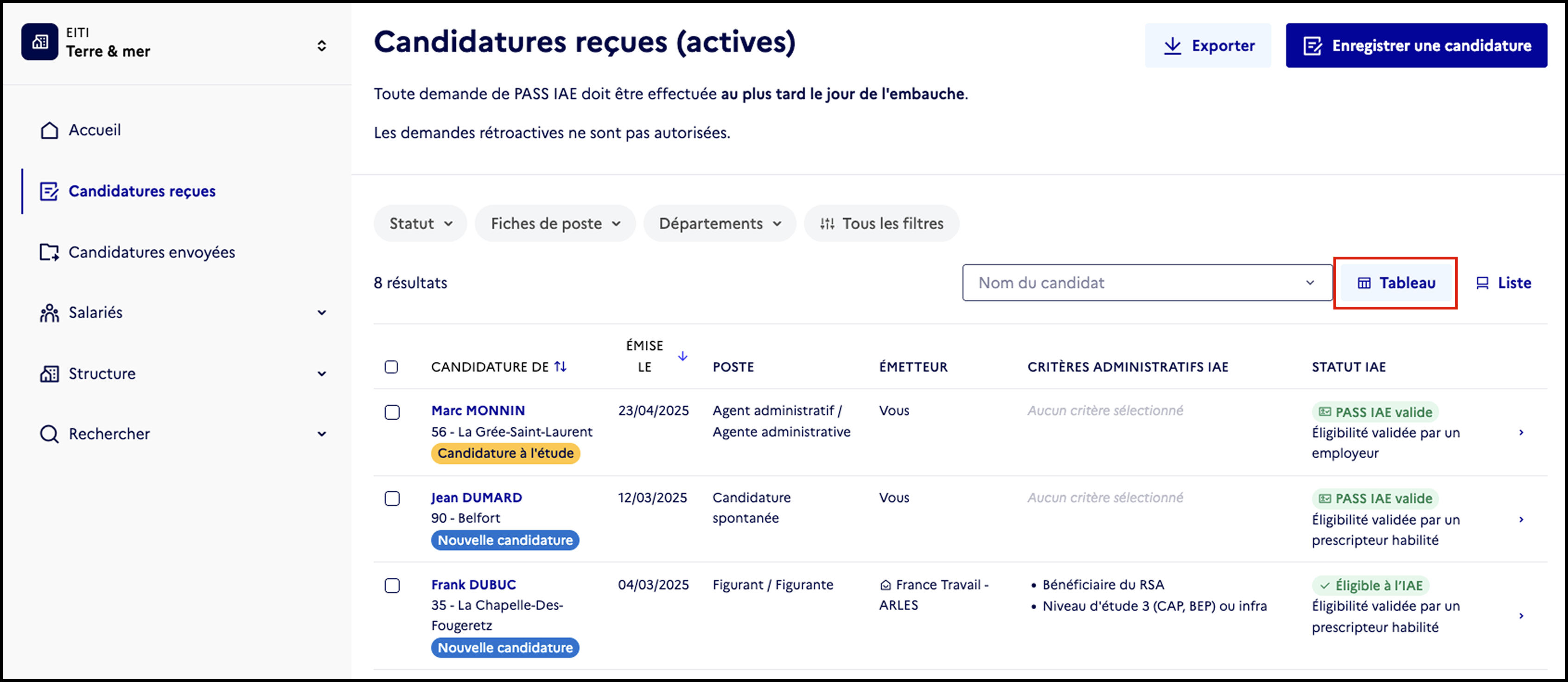Click 90 - Belfort location text
Image resolution: width=1568 pixels, height=682 pixels.
465,518
